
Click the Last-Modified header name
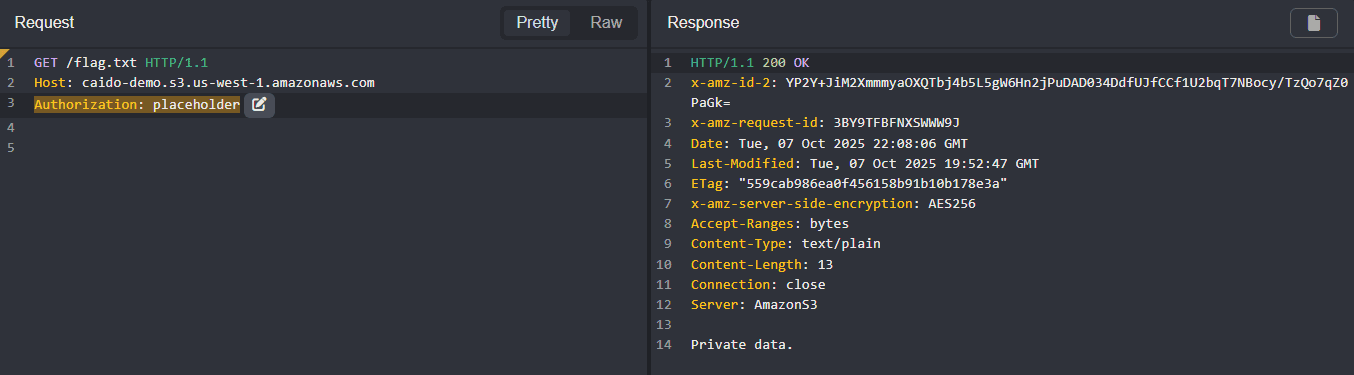[x=742, y=163]
